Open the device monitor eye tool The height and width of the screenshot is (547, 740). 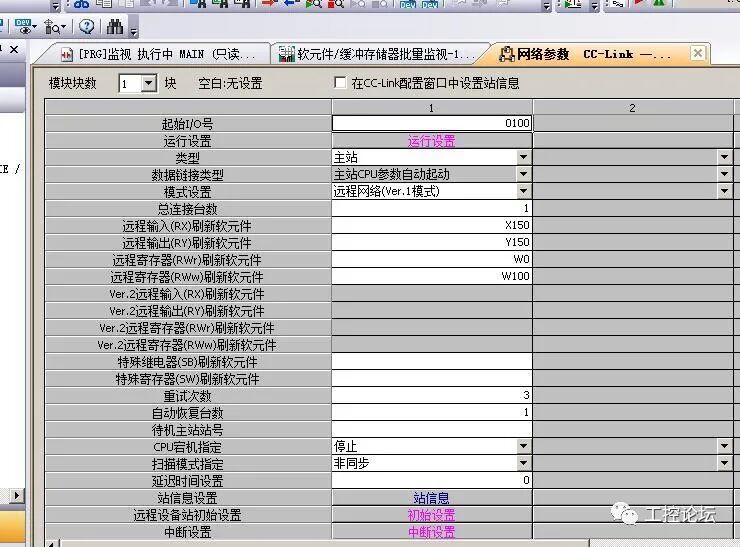click(25, 27)
